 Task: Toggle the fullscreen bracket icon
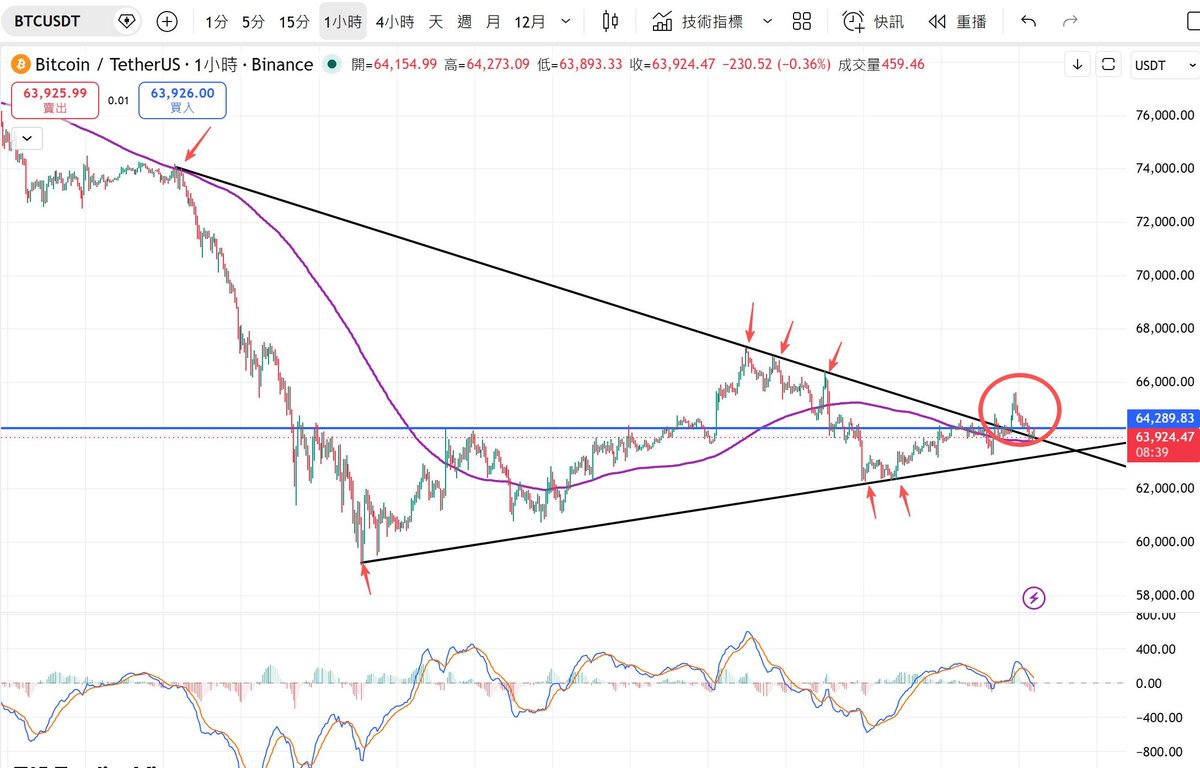[x=1109, y=65]
